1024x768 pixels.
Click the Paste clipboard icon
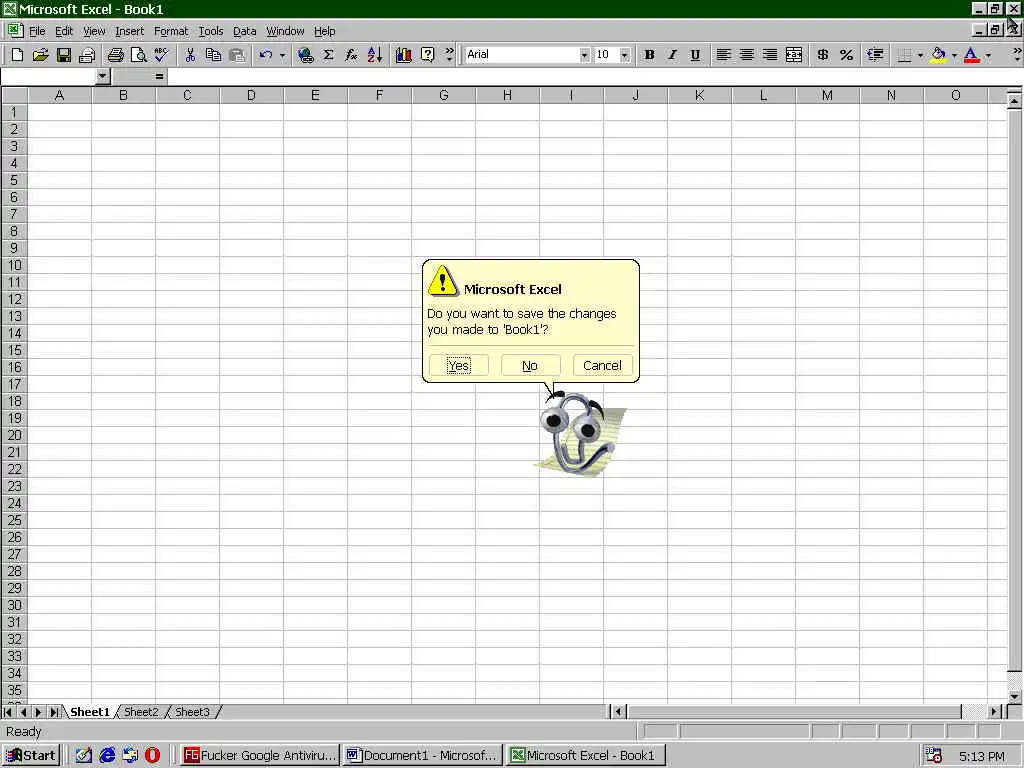pos(237,55)
